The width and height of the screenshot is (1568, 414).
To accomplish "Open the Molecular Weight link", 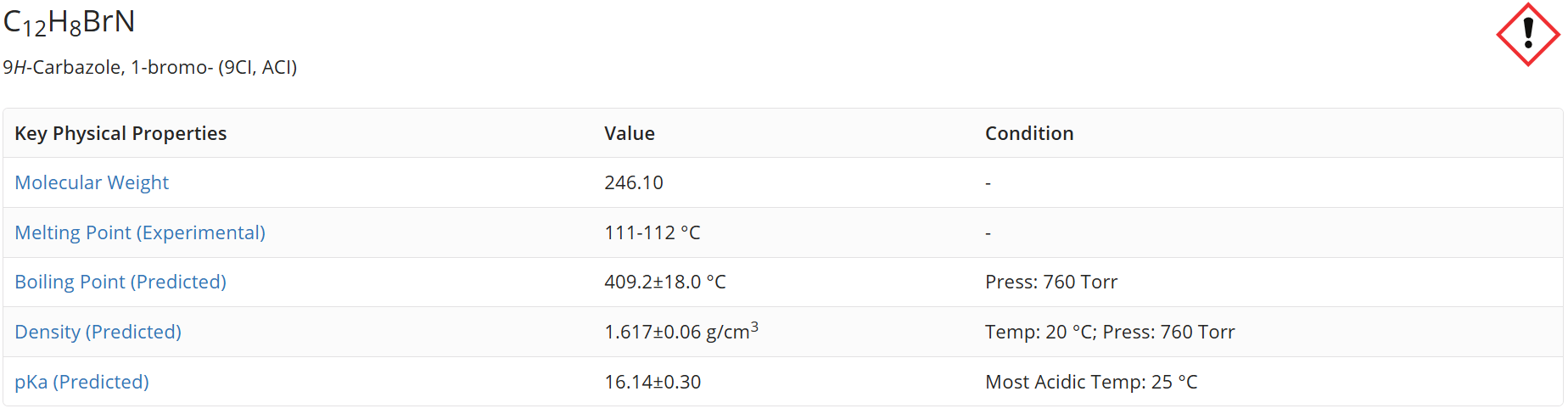I will coord(92,182).
